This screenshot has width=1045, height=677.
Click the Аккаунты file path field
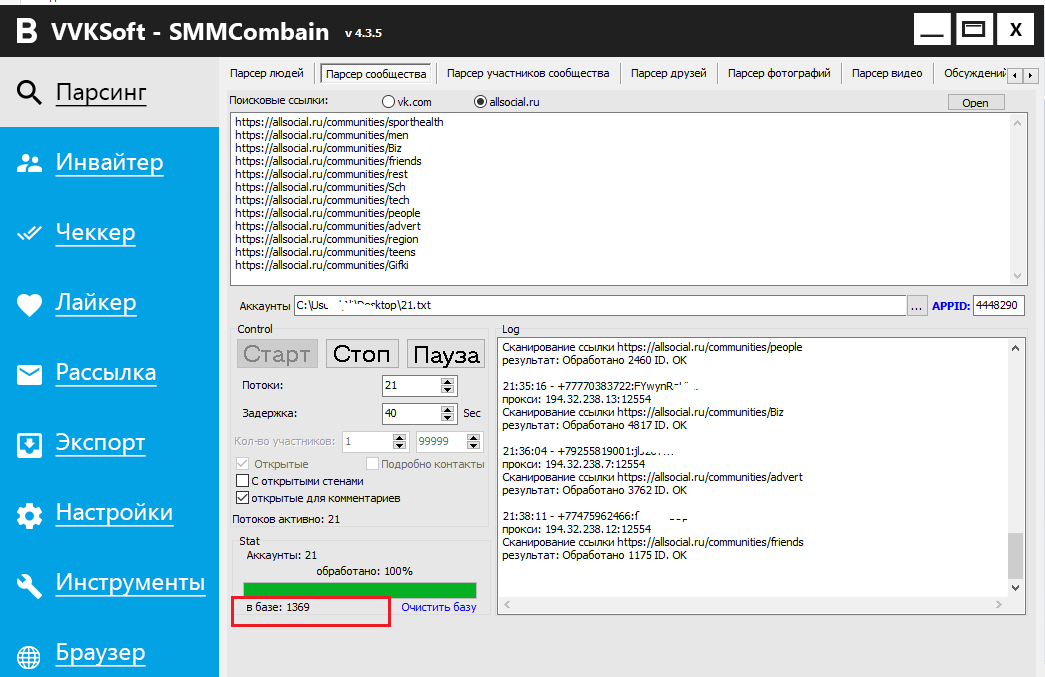point(600,305)
